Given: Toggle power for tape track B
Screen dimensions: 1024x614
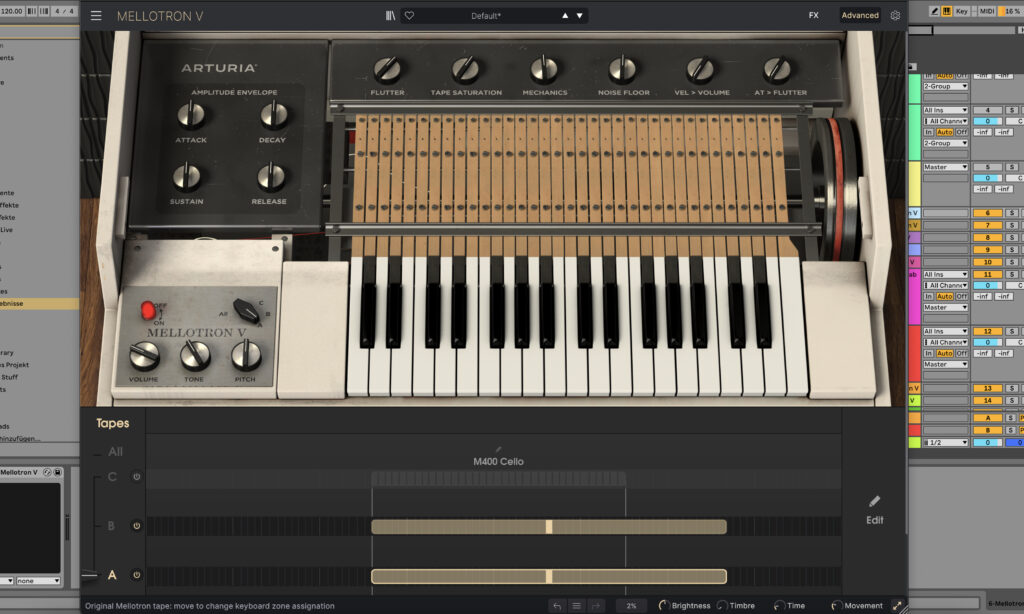Looking at the screenshot, I should click(x=136, y=526).
